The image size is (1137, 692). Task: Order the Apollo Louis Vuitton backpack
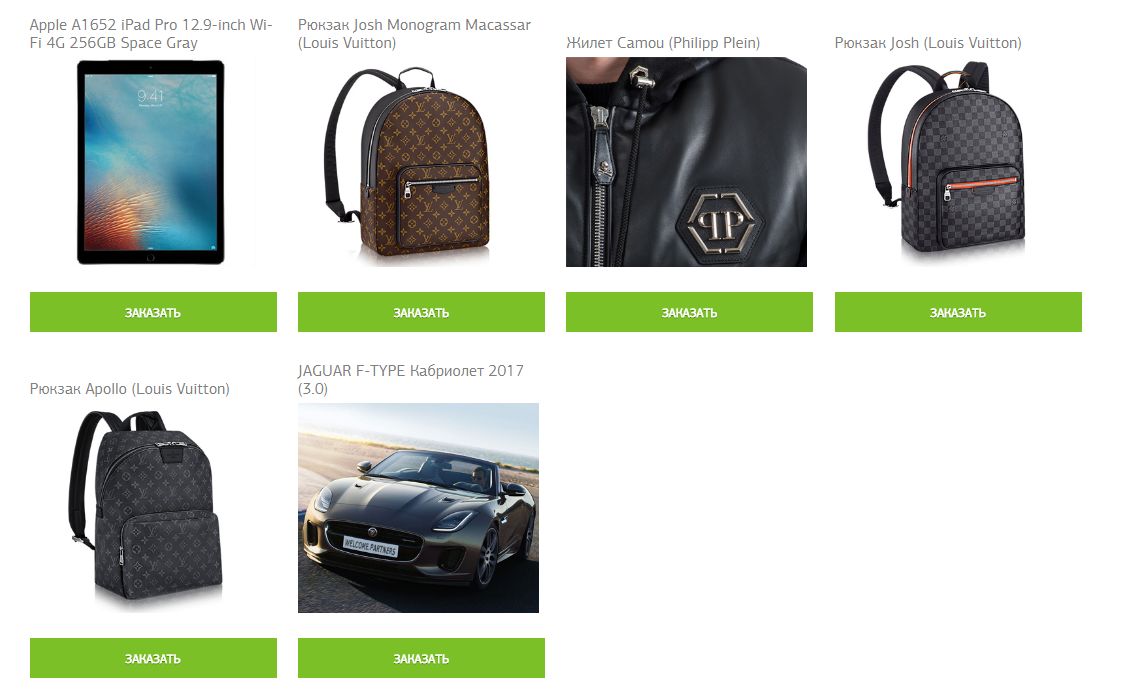click(153, 658)
